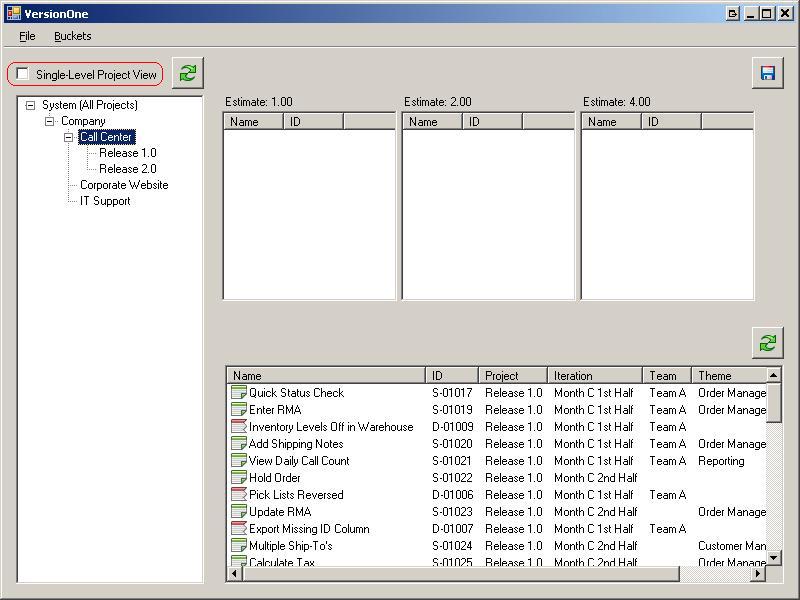The height and width of the screenshot is (600, 800).
Task: Open the File menu
Action: [27, 36]
